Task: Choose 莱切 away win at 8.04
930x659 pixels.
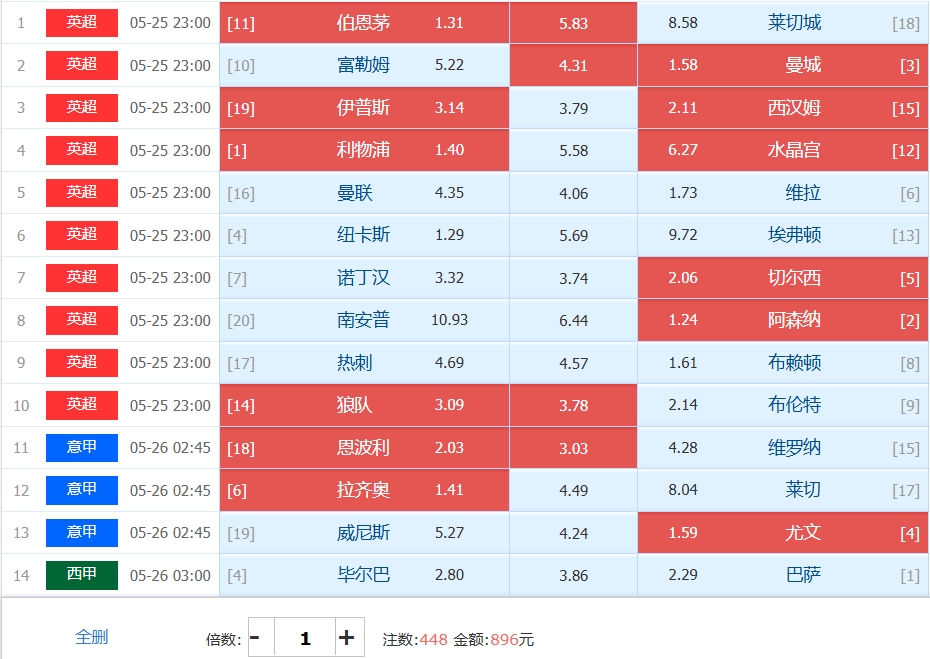Action: [783, 490]
